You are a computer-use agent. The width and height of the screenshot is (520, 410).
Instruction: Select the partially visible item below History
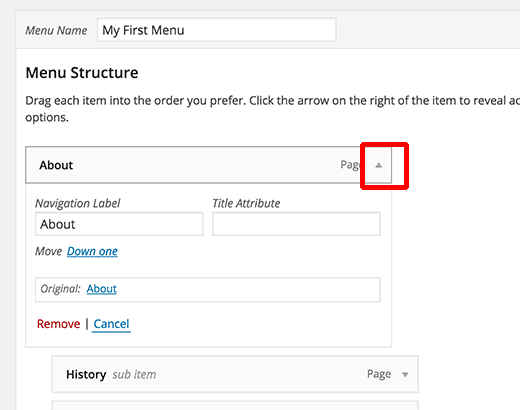(x=235, y=405)
